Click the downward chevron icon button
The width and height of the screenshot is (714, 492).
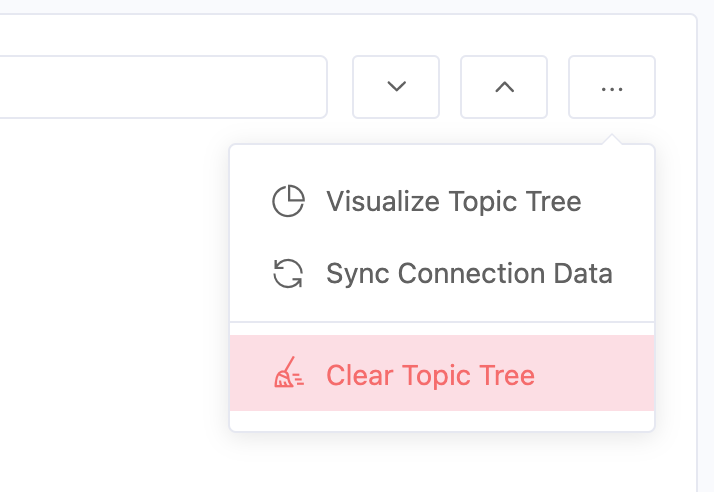tap(396, 87)
